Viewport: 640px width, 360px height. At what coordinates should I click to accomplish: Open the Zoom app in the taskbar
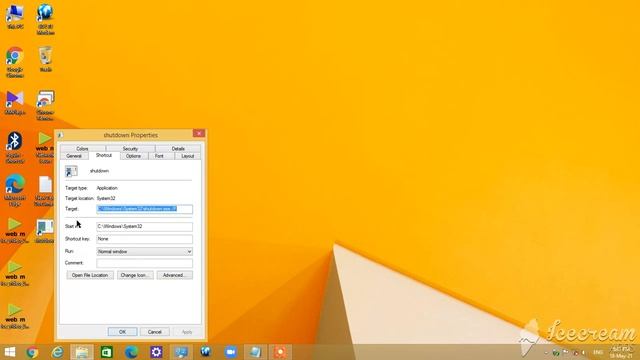pyautogui.click(x=231, y=352)
